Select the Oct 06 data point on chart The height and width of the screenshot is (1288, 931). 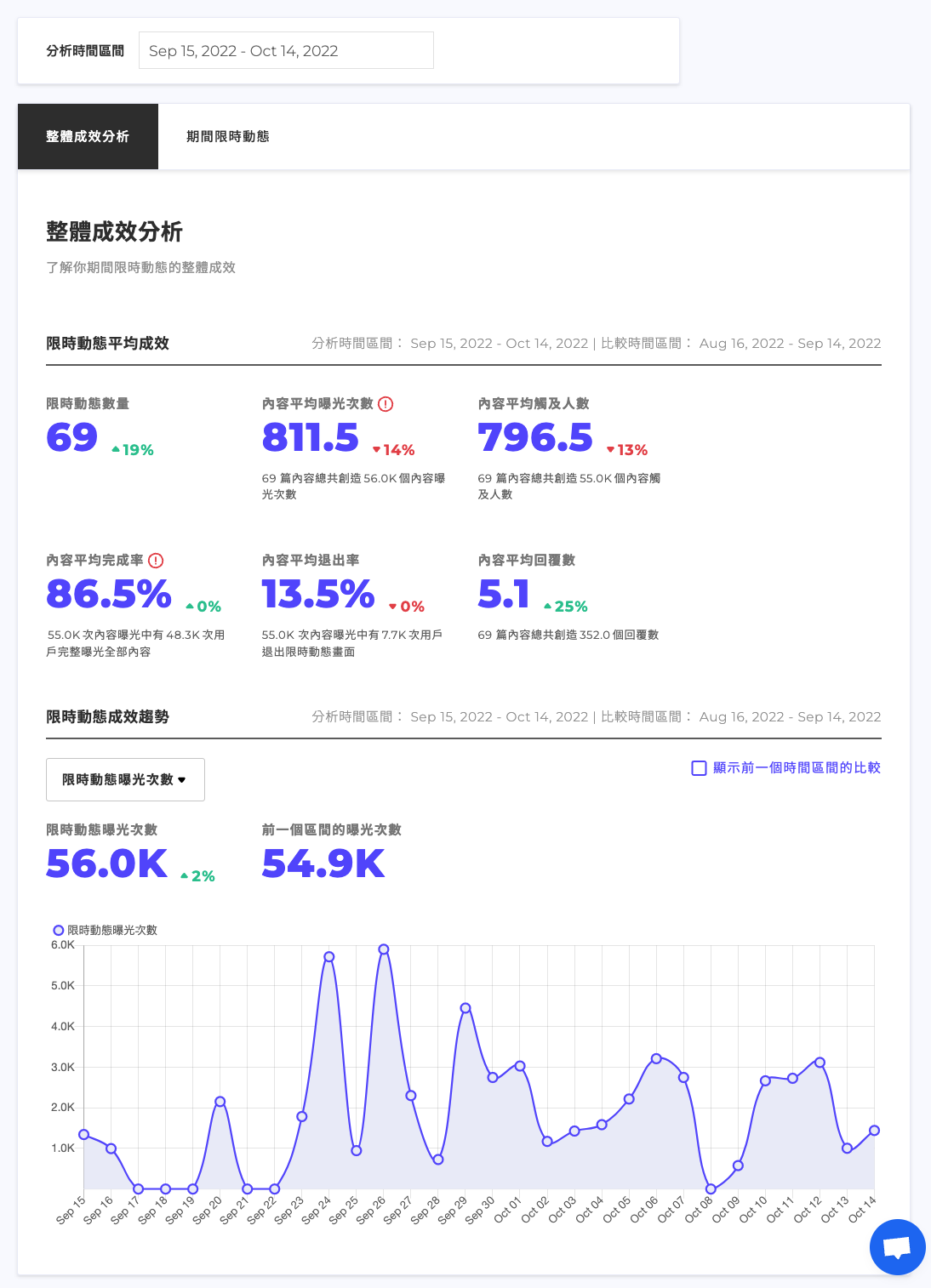click(656, 1059)
